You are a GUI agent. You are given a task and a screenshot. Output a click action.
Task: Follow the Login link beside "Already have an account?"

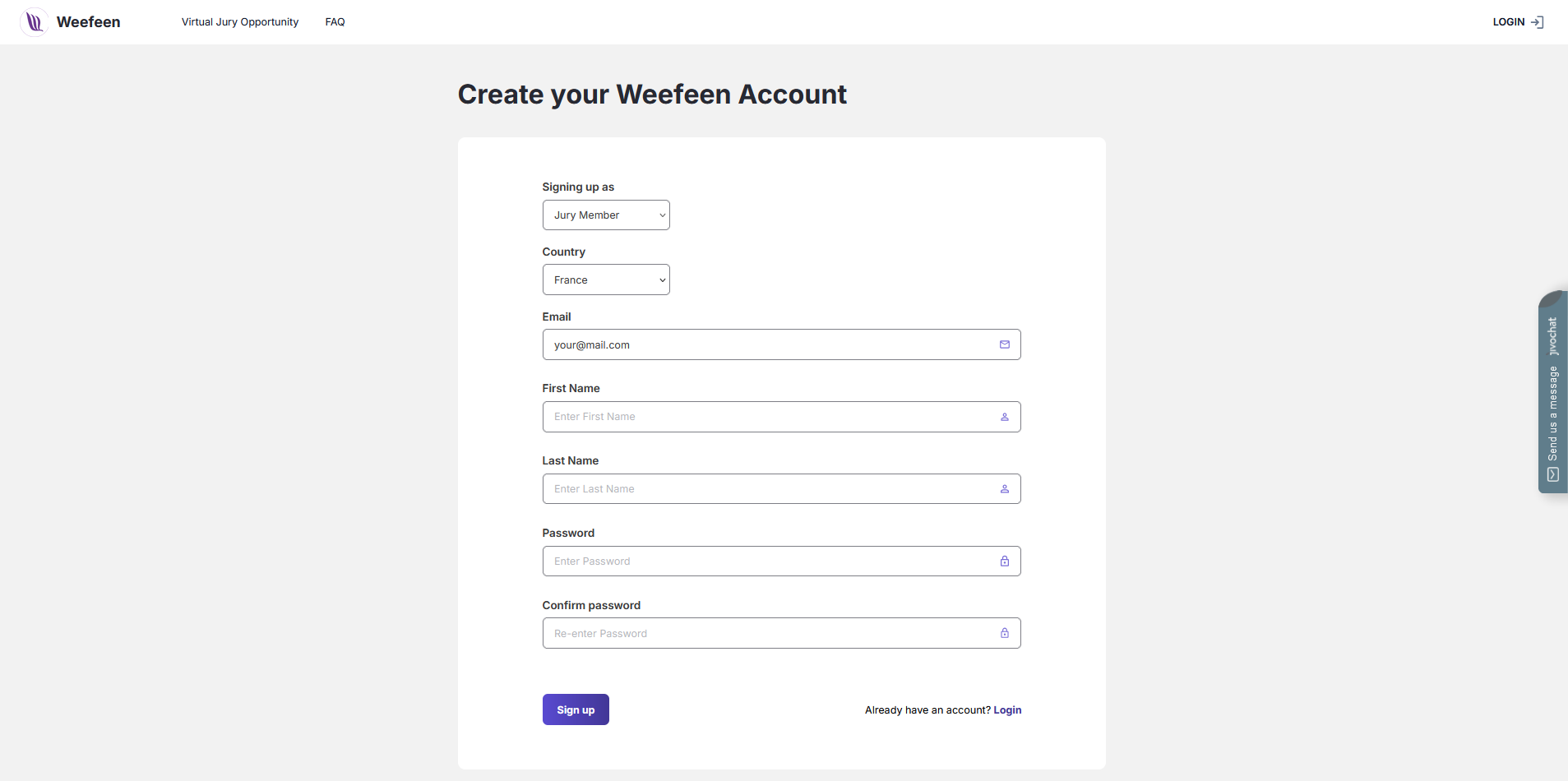(x=1007, y=710)
